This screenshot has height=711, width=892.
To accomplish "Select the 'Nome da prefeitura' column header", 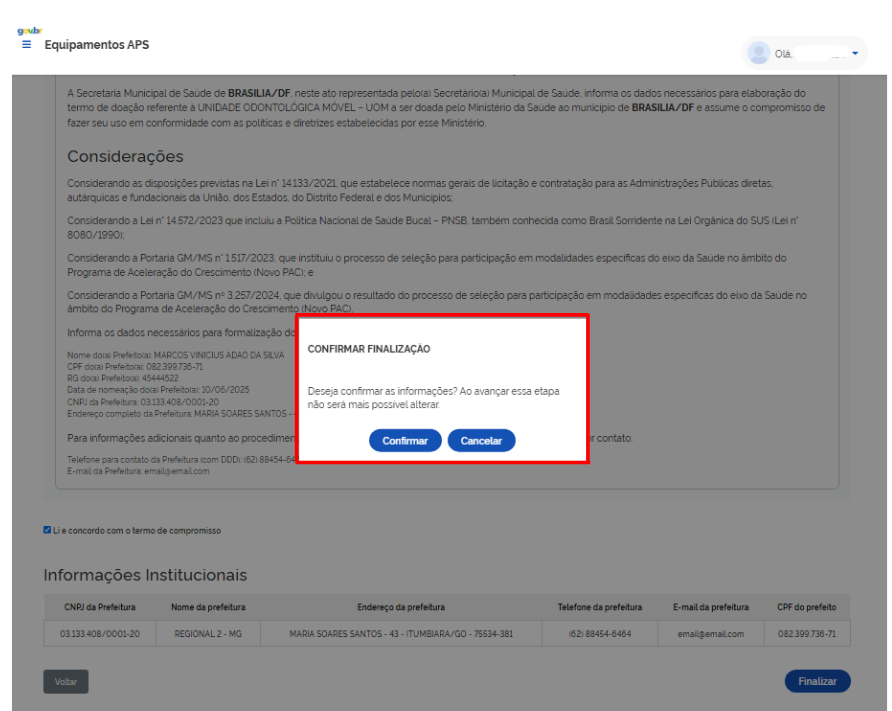I will (x=208, y=607).
